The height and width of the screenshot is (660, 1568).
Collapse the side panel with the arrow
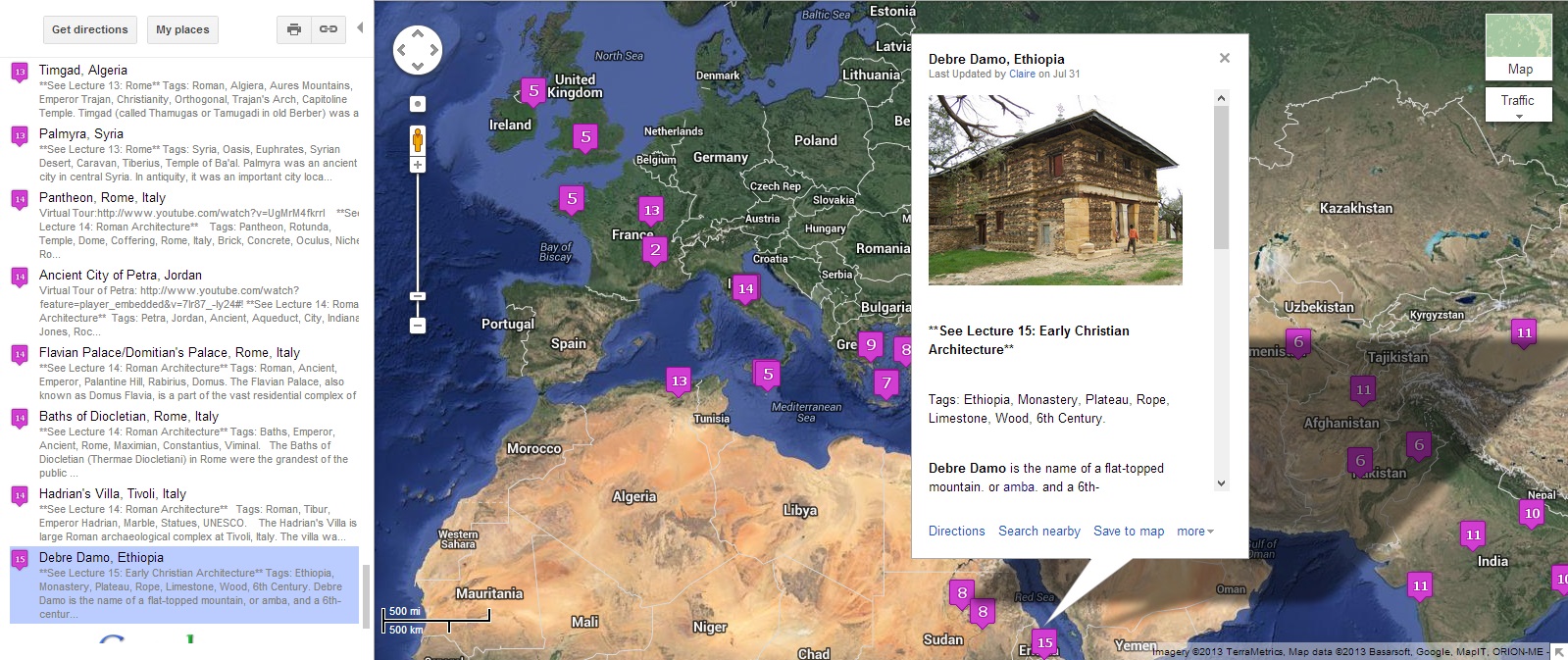(360, 27)
